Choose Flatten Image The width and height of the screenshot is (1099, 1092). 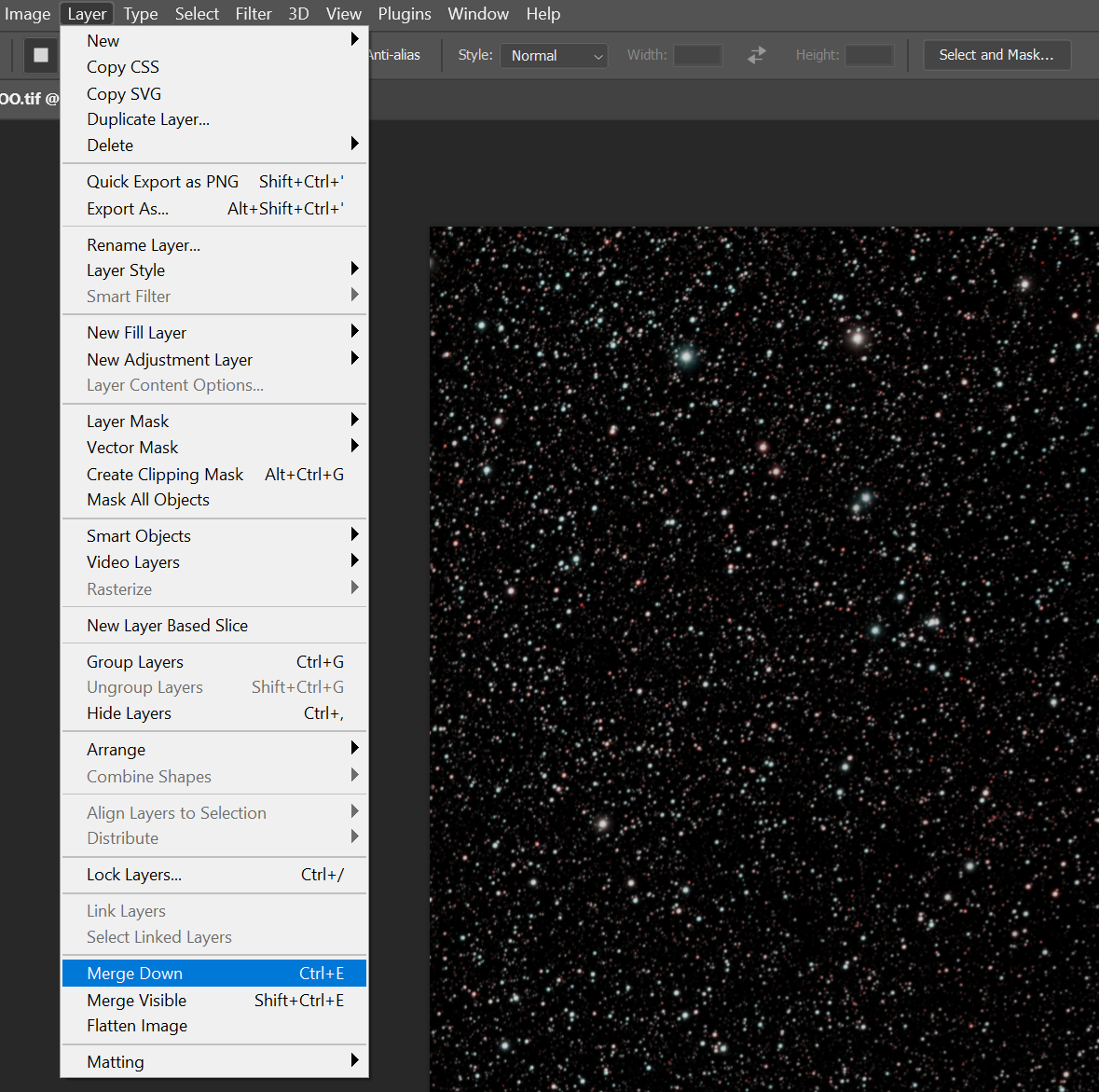point(214,1026)
